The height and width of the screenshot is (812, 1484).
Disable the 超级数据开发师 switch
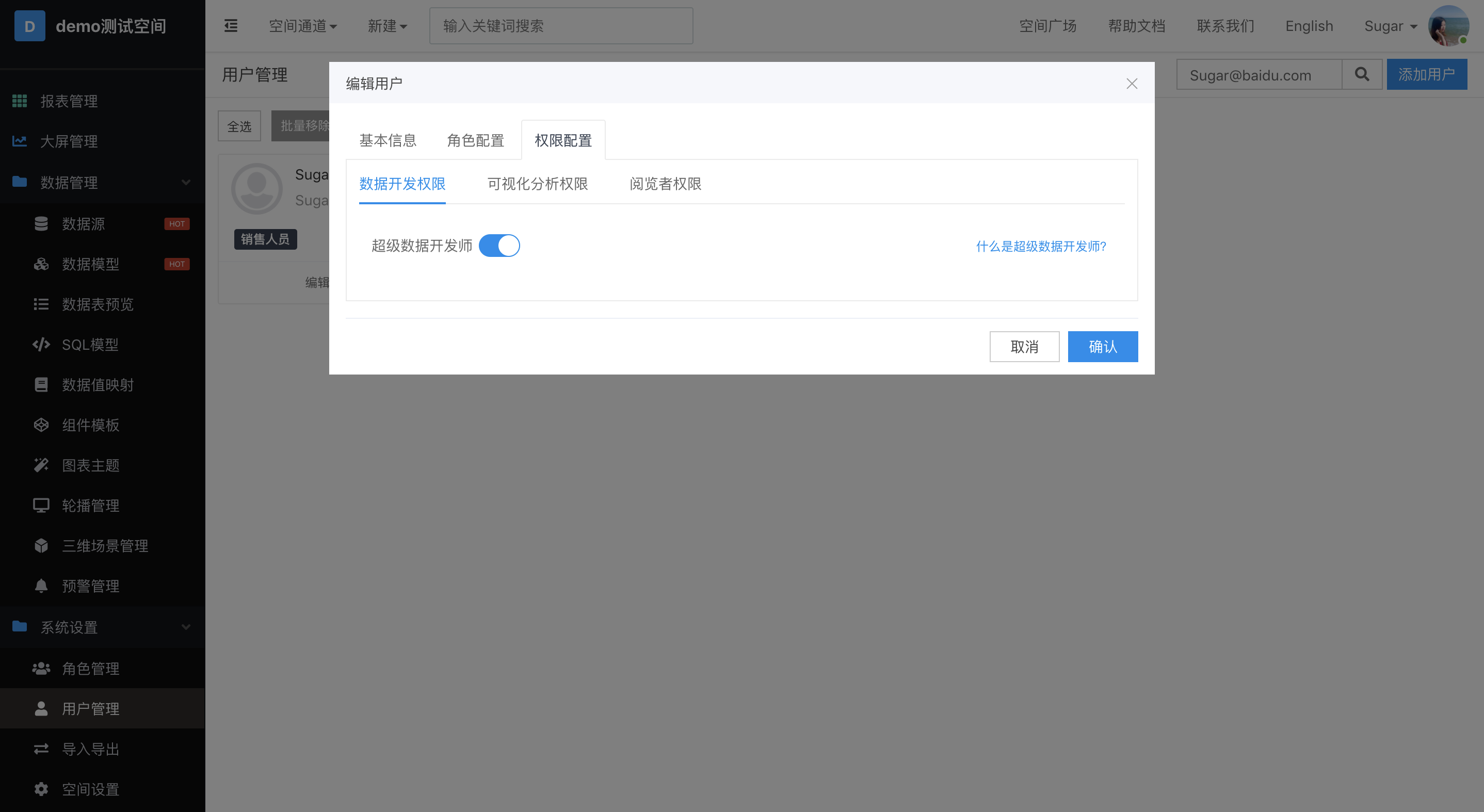(x=499, y=246)
